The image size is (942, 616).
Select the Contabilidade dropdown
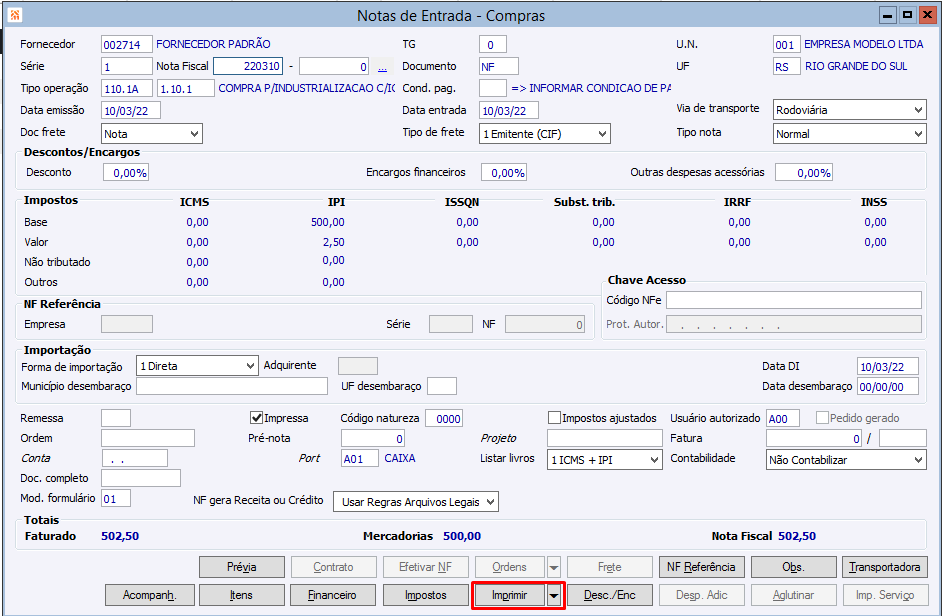[846, 459]
